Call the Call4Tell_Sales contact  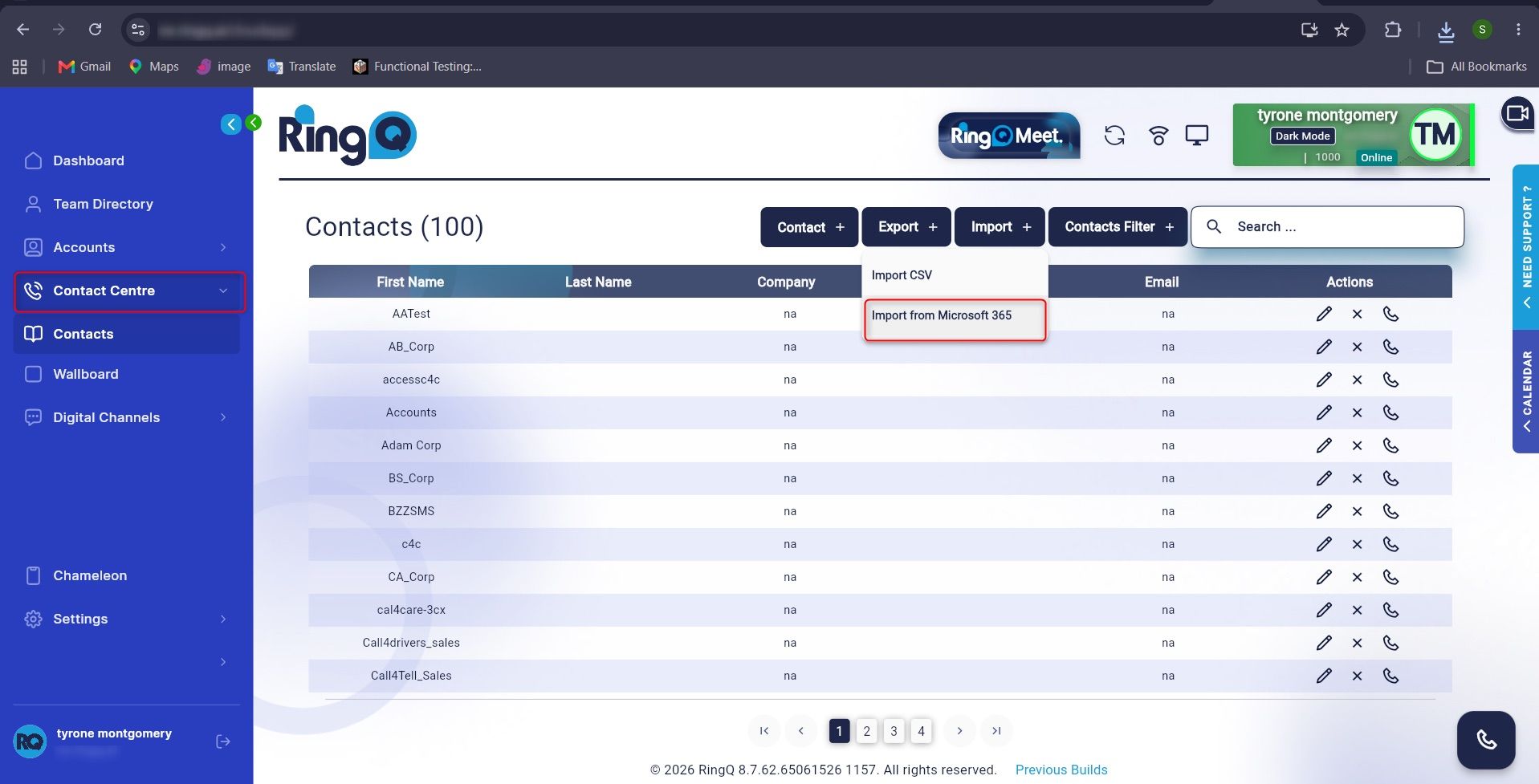click(1390, 676)
